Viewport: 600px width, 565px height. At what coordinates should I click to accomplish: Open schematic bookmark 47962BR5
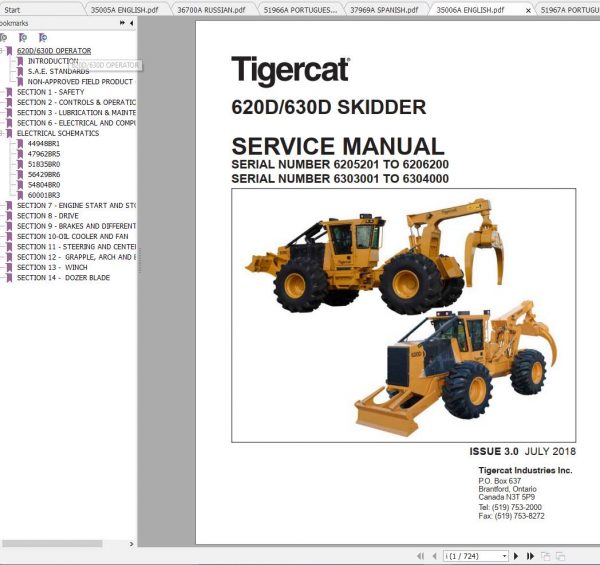[44, 154]
